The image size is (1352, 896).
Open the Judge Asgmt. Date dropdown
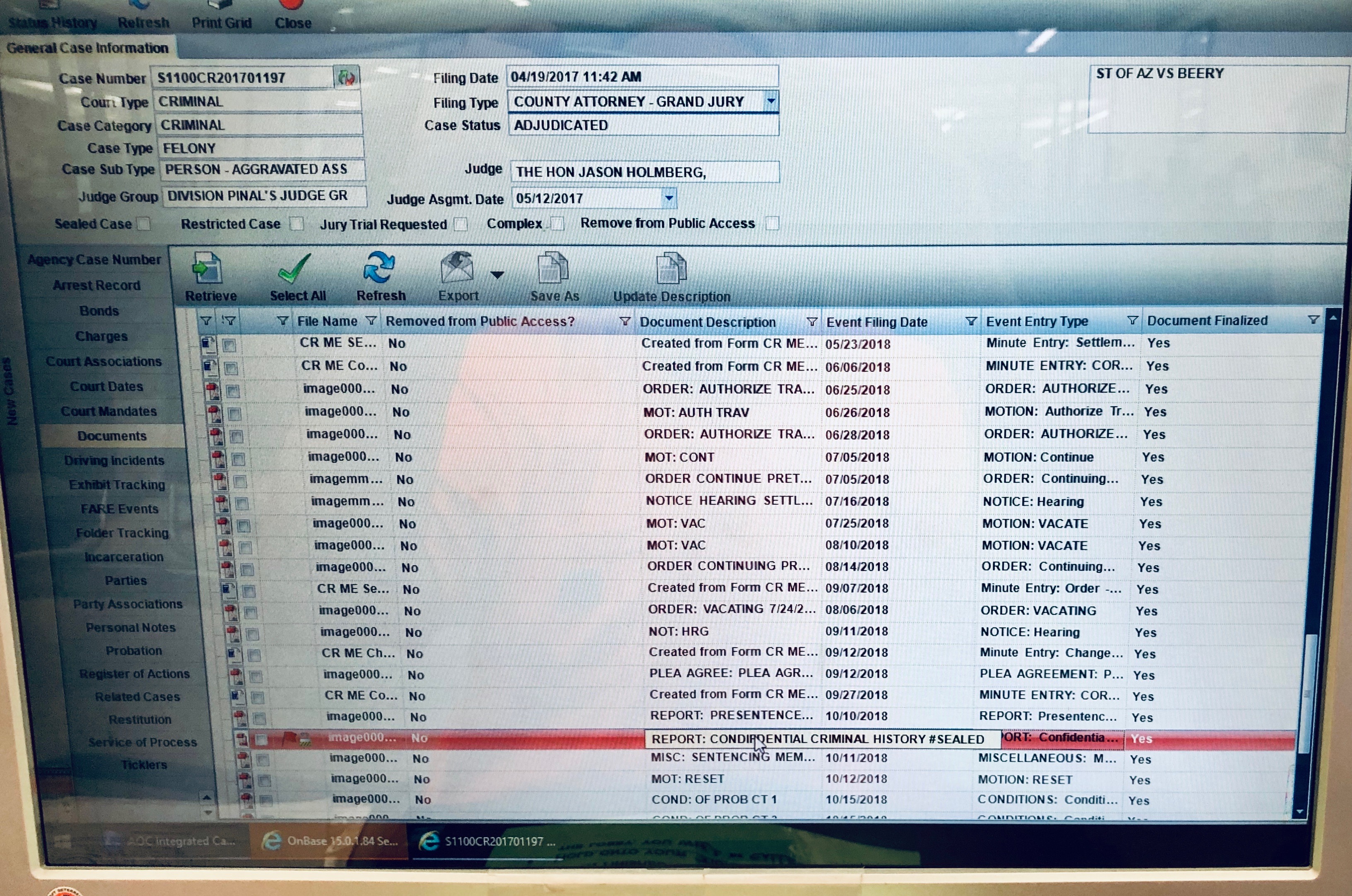pyautogui.click(x=668, y=198)
